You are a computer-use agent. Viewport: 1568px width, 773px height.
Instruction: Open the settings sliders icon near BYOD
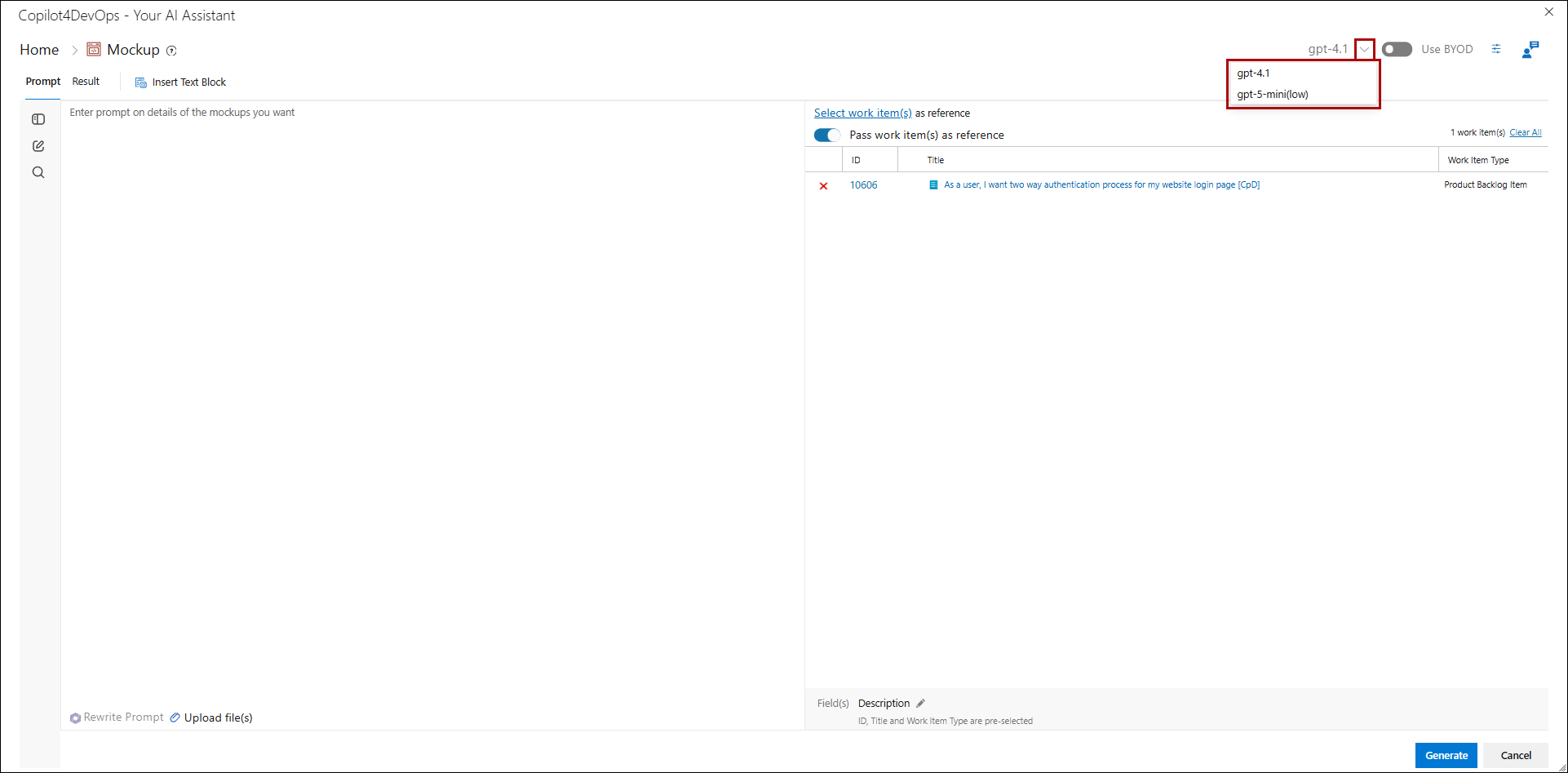coord(1496,49)
